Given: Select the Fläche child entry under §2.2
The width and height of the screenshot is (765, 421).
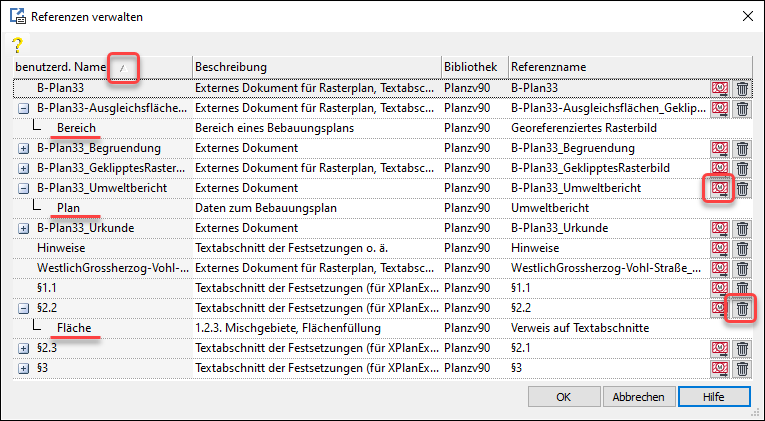Looking at the screenshot, I should 76,328.
